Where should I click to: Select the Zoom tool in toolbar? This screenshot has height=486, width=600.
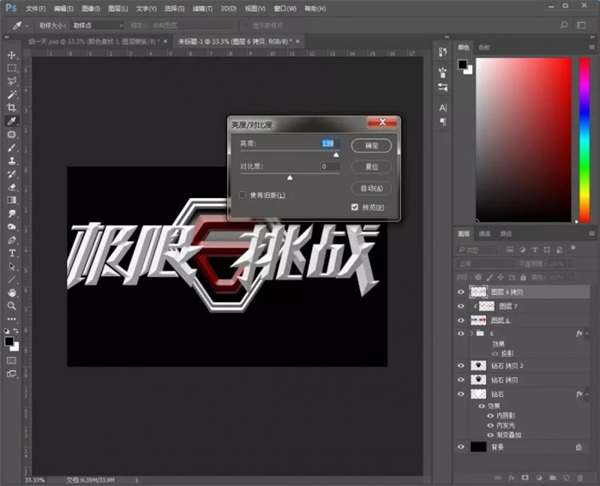point(12,305)
